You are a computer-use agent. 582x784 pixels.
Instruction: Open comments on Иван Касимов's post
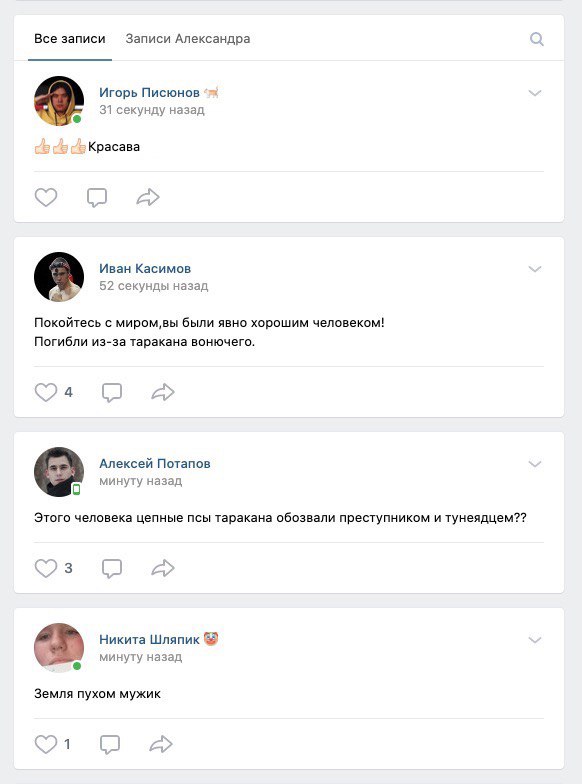(112, 392)
